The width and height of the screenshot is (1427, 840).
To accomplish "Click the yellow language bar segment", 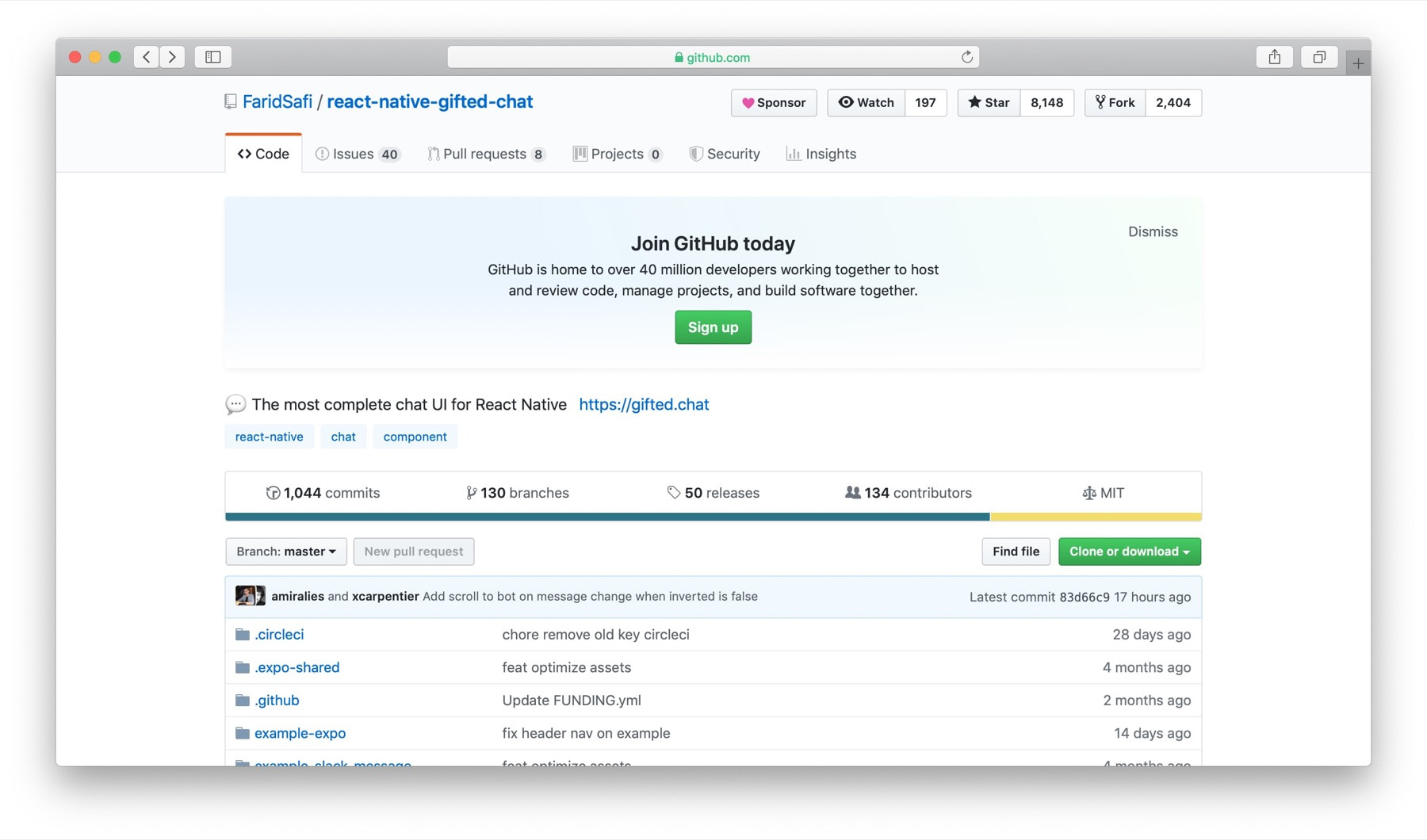I will click(x=1096, y=517).
